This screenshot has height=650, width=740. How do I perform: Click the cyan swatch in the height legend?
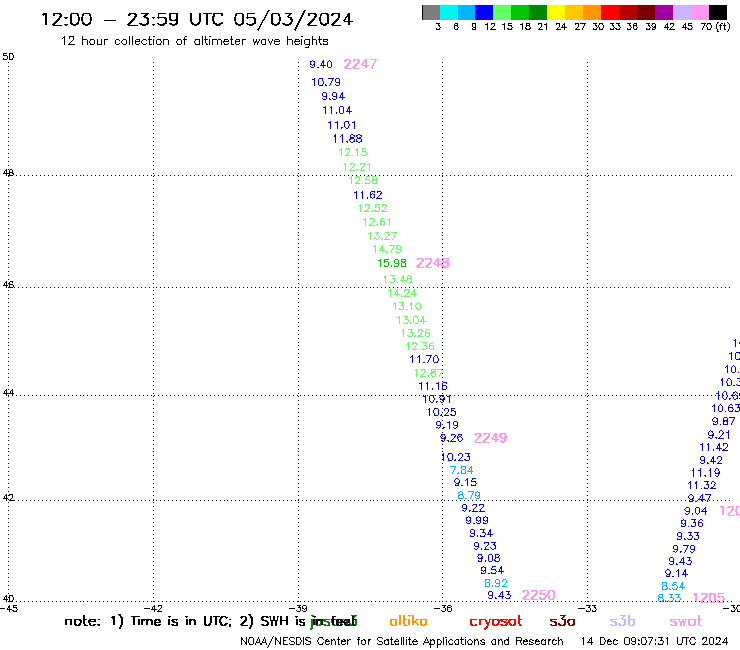(x=448, y=12)
